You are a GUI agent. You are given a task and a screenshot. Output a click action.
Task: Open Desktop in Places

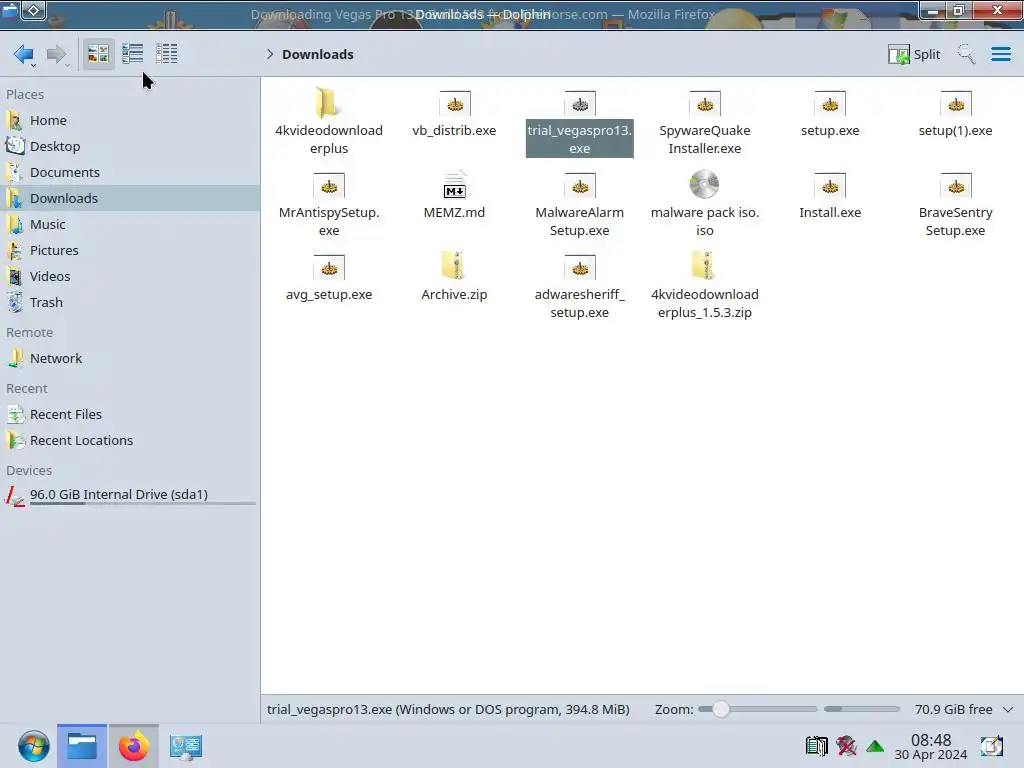(130, 146)
